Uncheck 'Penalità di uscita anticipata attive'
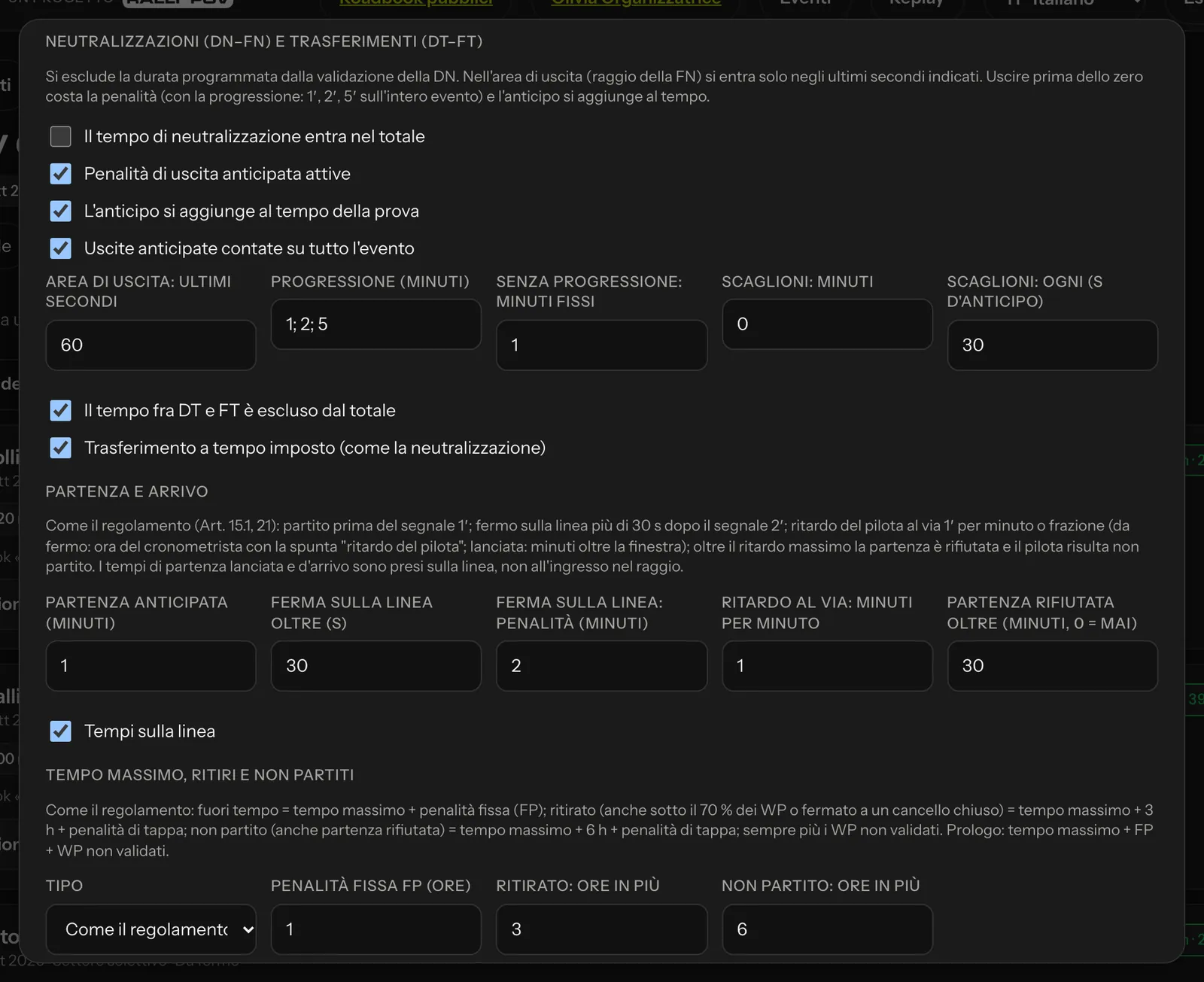This screenshot has height=982, width=1204. (60, 174)
